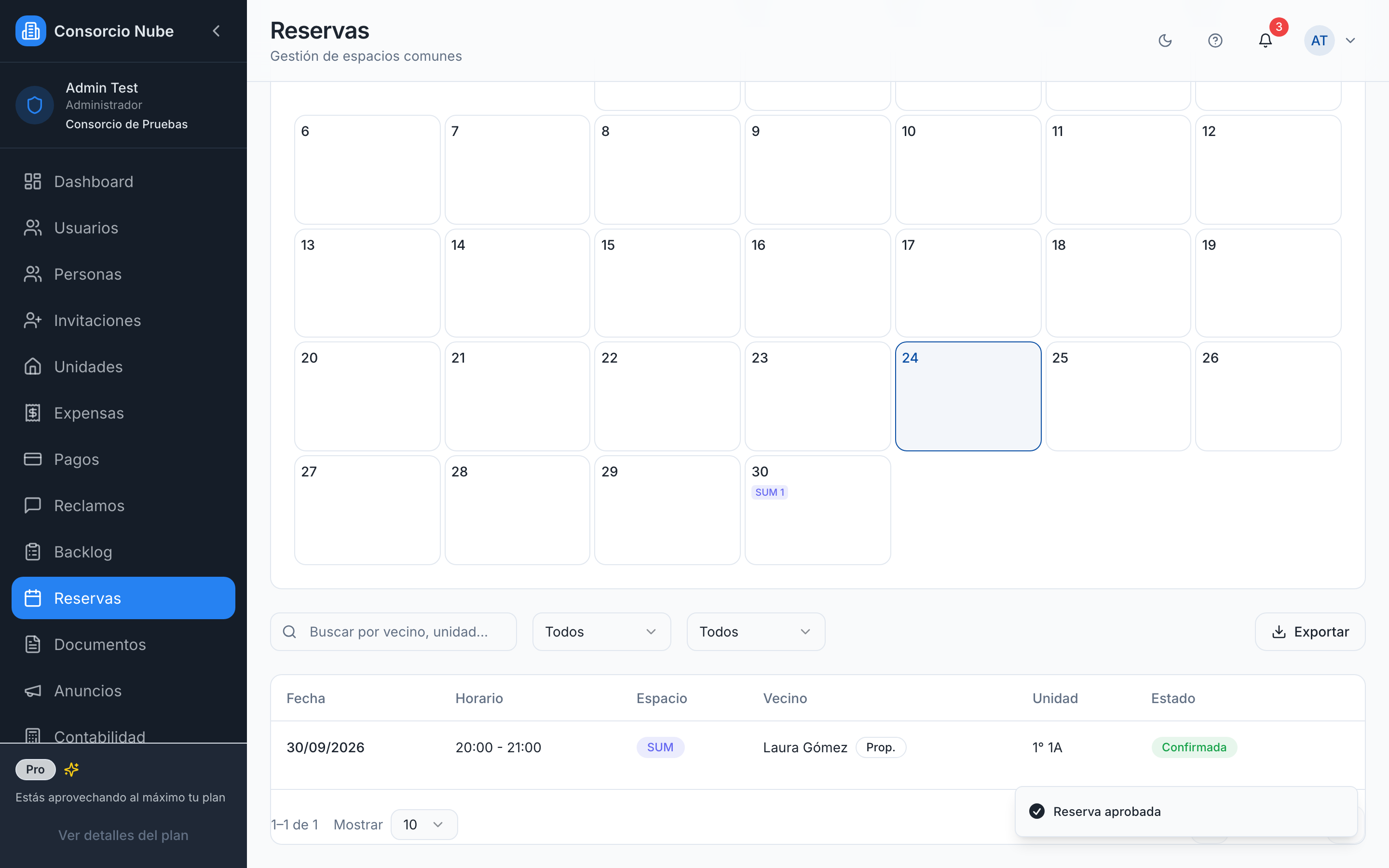This screenshot has width=1389, height=868.
Task: Click the Estado column header
Action: tap(1173, 698)
